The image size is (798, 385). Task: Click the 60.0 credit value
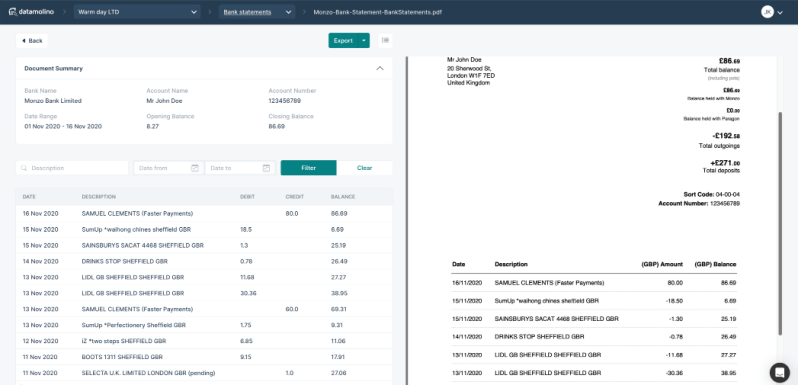pos(292,309)
